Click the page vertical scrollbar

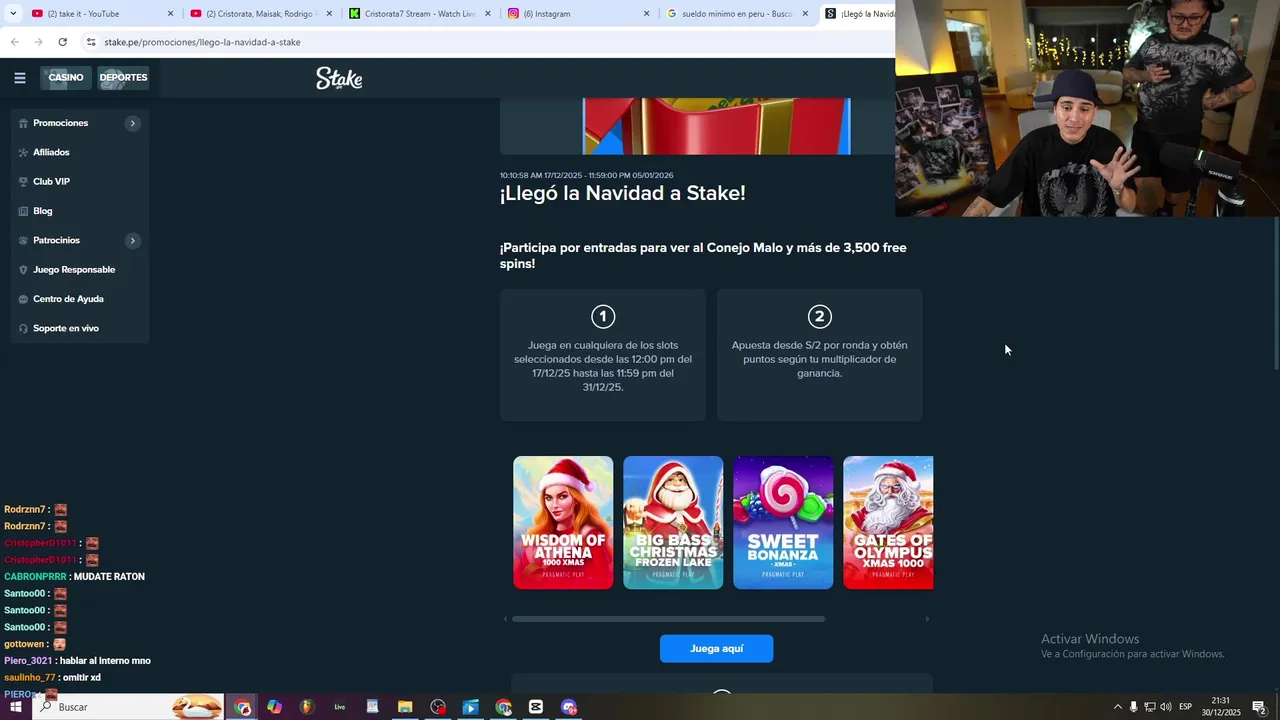pos(1275,295)
